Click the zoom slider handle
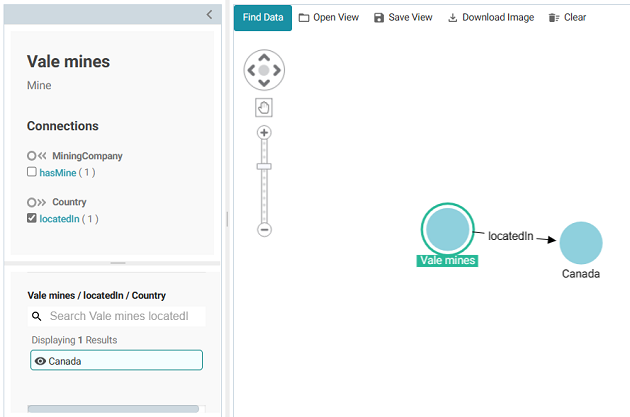630x417 pixels. 264,166
